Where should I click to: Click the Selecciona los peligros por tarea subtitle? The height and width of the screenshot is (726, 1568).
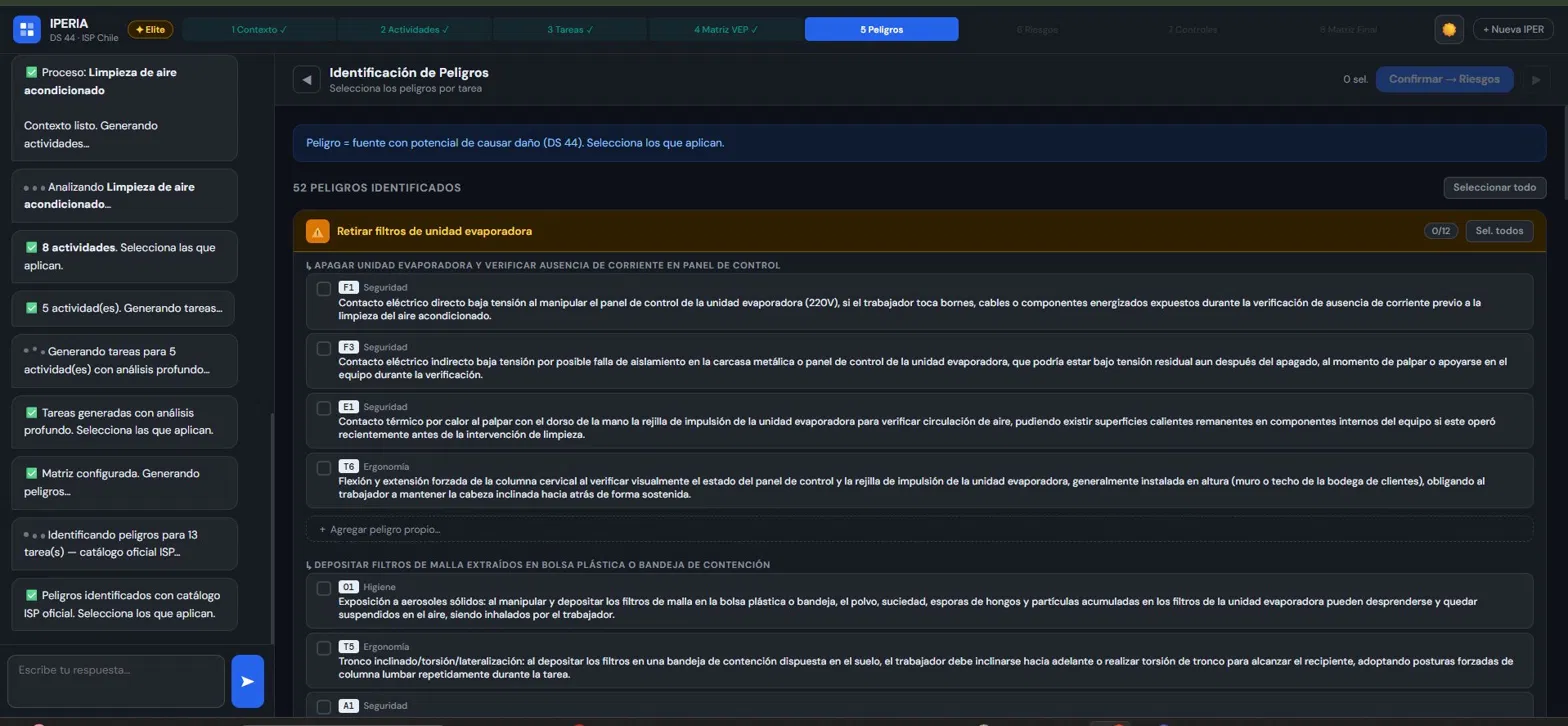click(406, 89)
